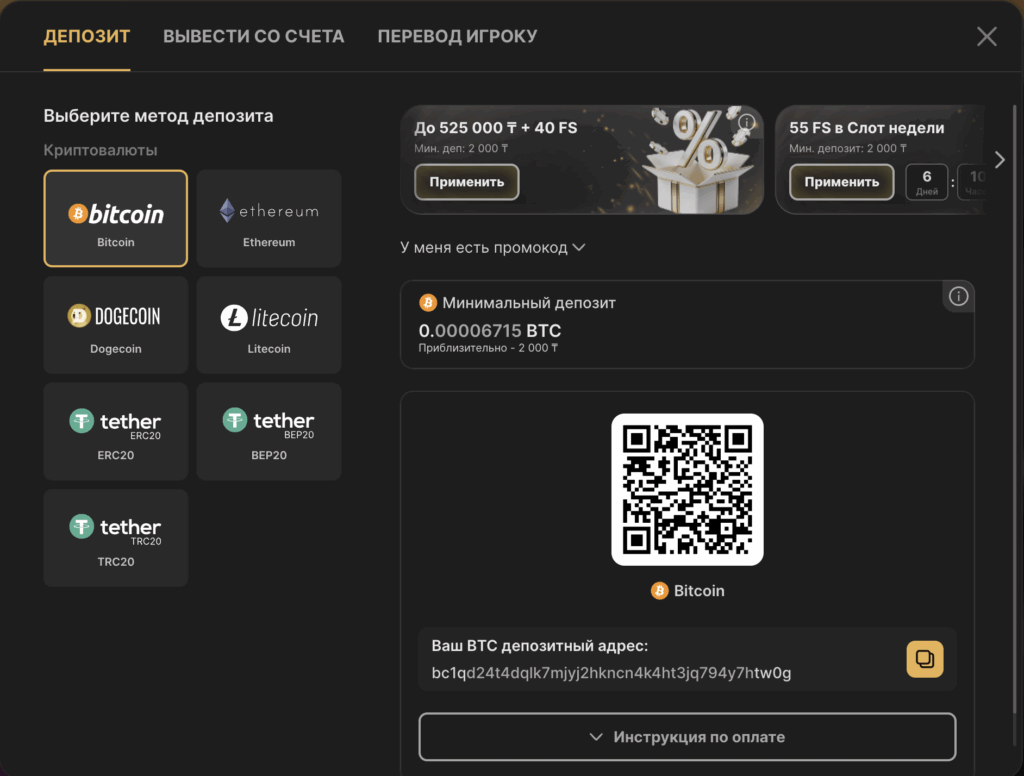Open the Вывести со счета tab

pos(253,37)
